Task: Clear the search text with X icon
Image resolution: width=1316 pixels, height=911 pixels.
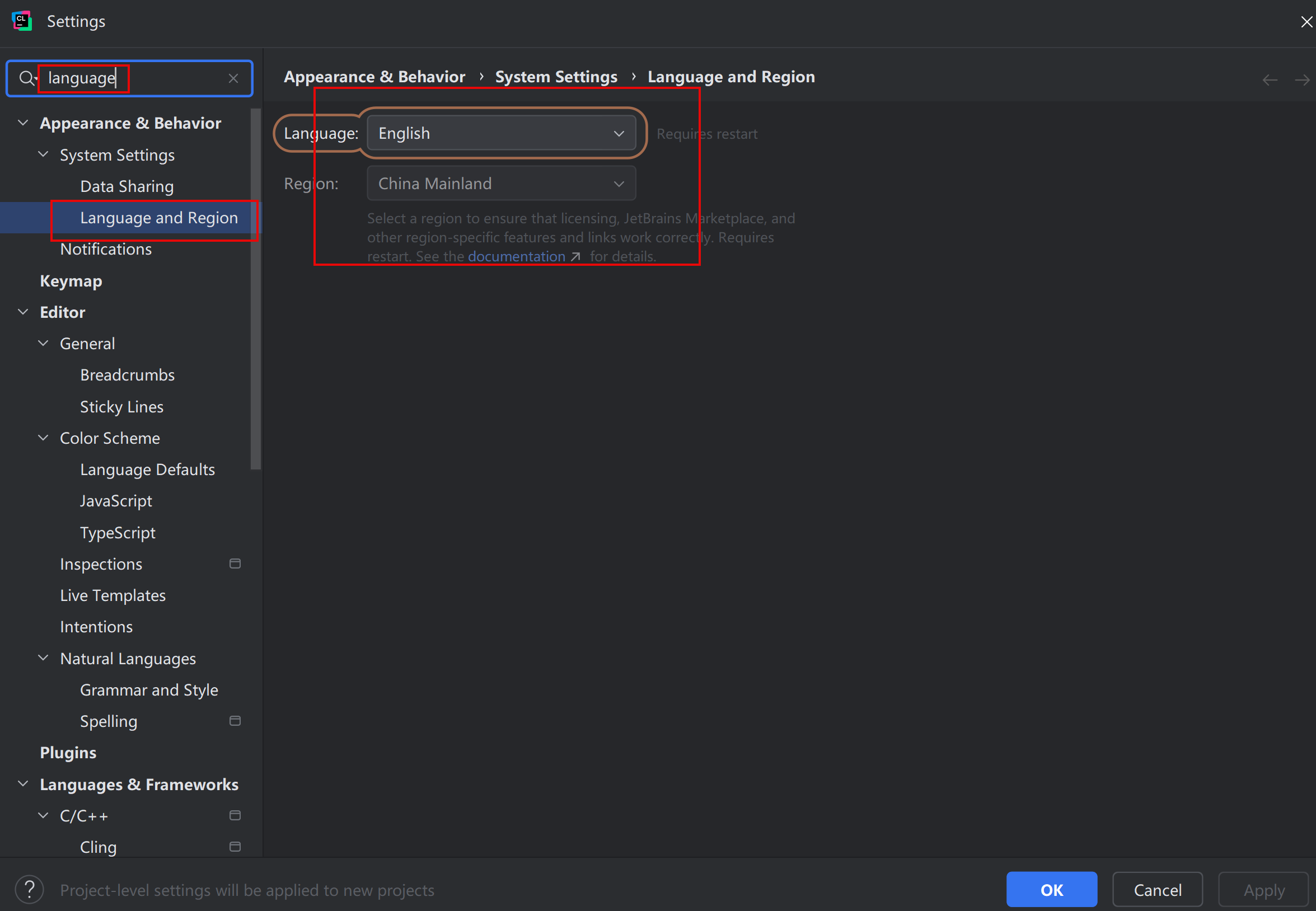Action: point(233,78)
